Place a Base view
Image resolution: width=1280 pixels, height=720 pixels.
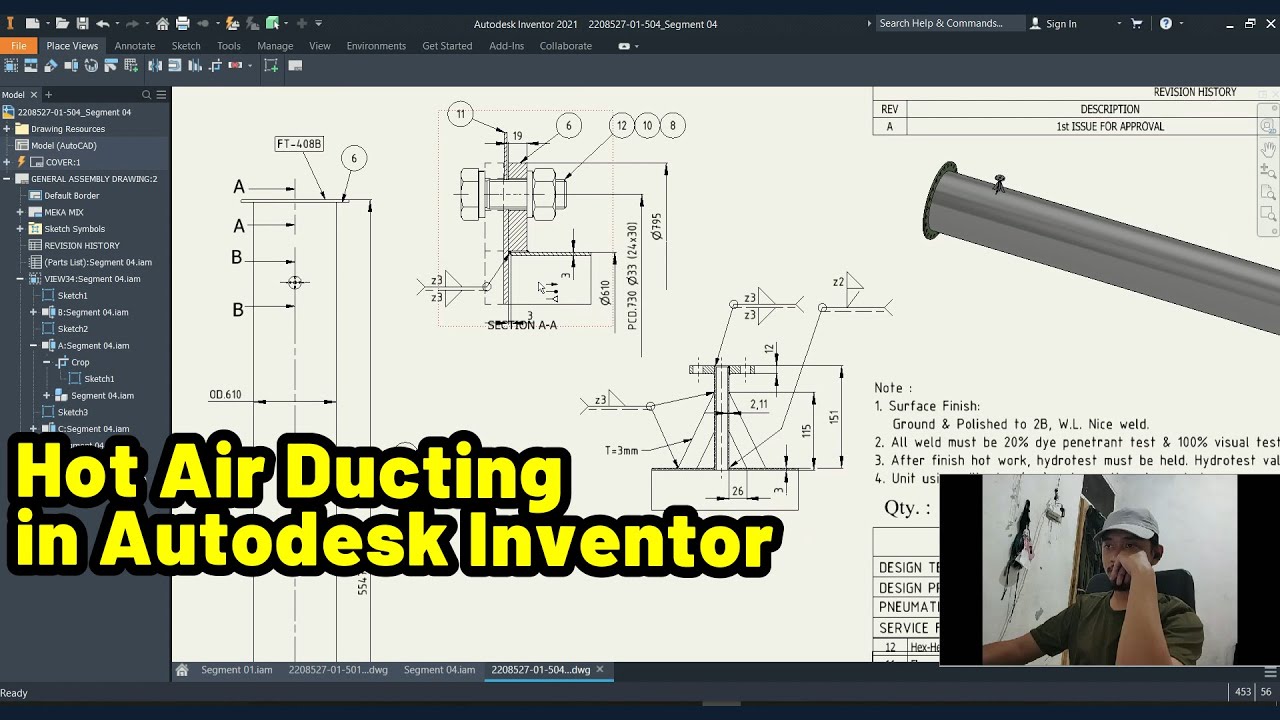11,65
